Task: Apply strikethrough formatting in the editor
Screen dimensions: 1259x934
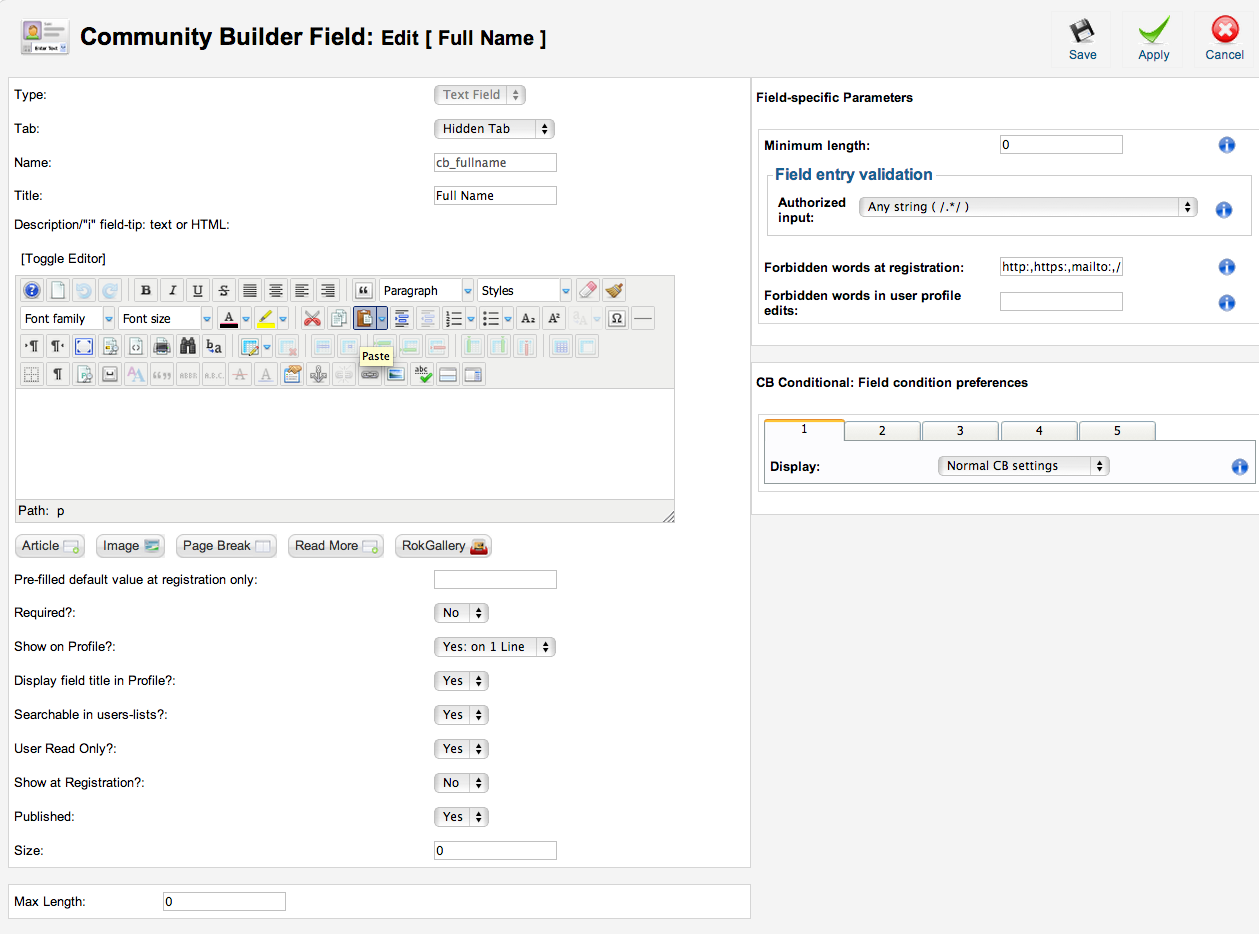Action: click(x=224, y=290)
